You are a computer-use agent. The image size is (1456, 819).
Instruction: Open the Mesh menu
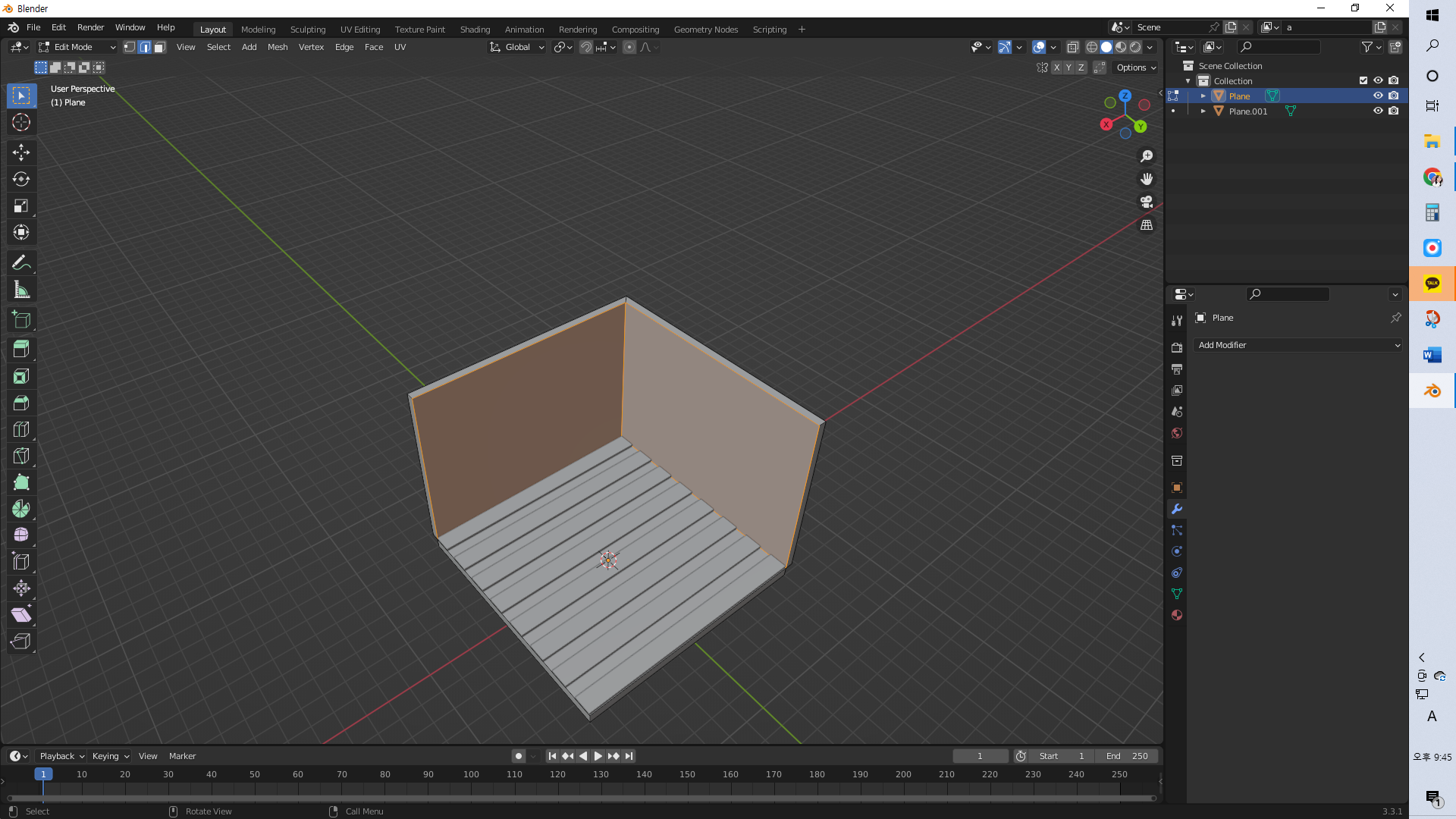click(278, 47)
